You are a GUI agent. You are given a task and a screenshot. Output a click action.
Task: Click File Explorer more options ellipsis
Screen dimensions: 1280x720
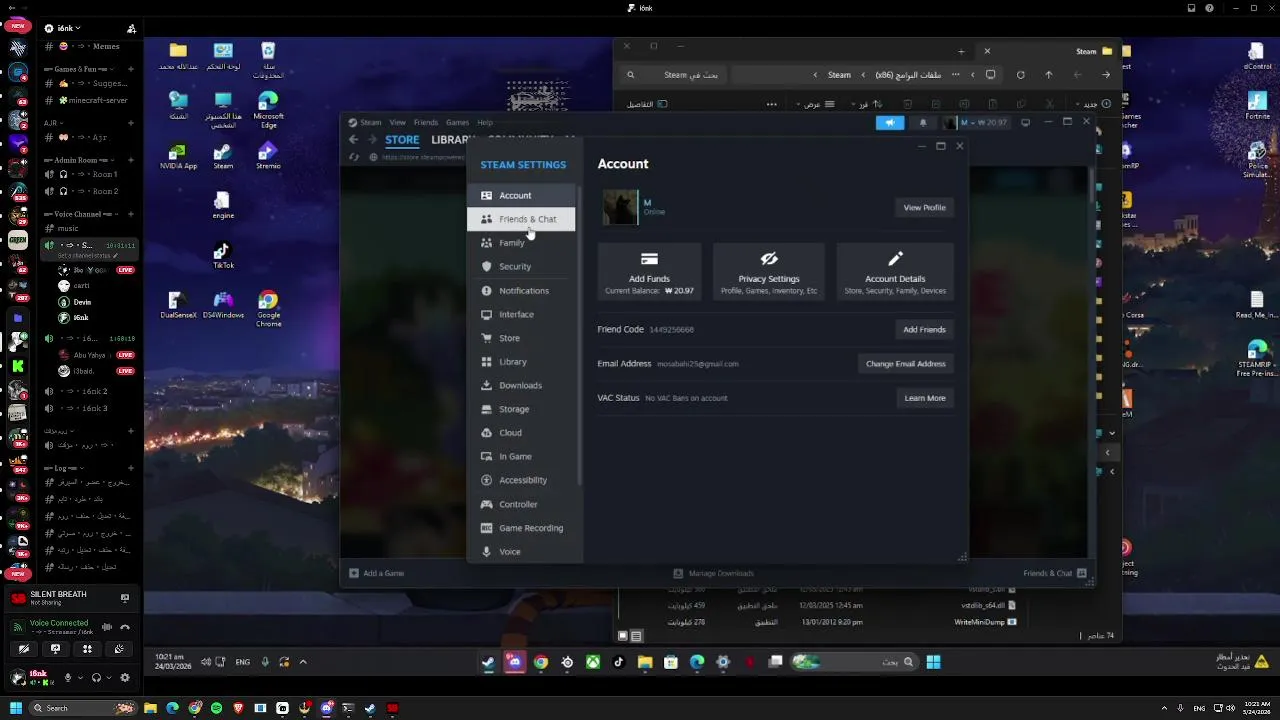[771, 104]
